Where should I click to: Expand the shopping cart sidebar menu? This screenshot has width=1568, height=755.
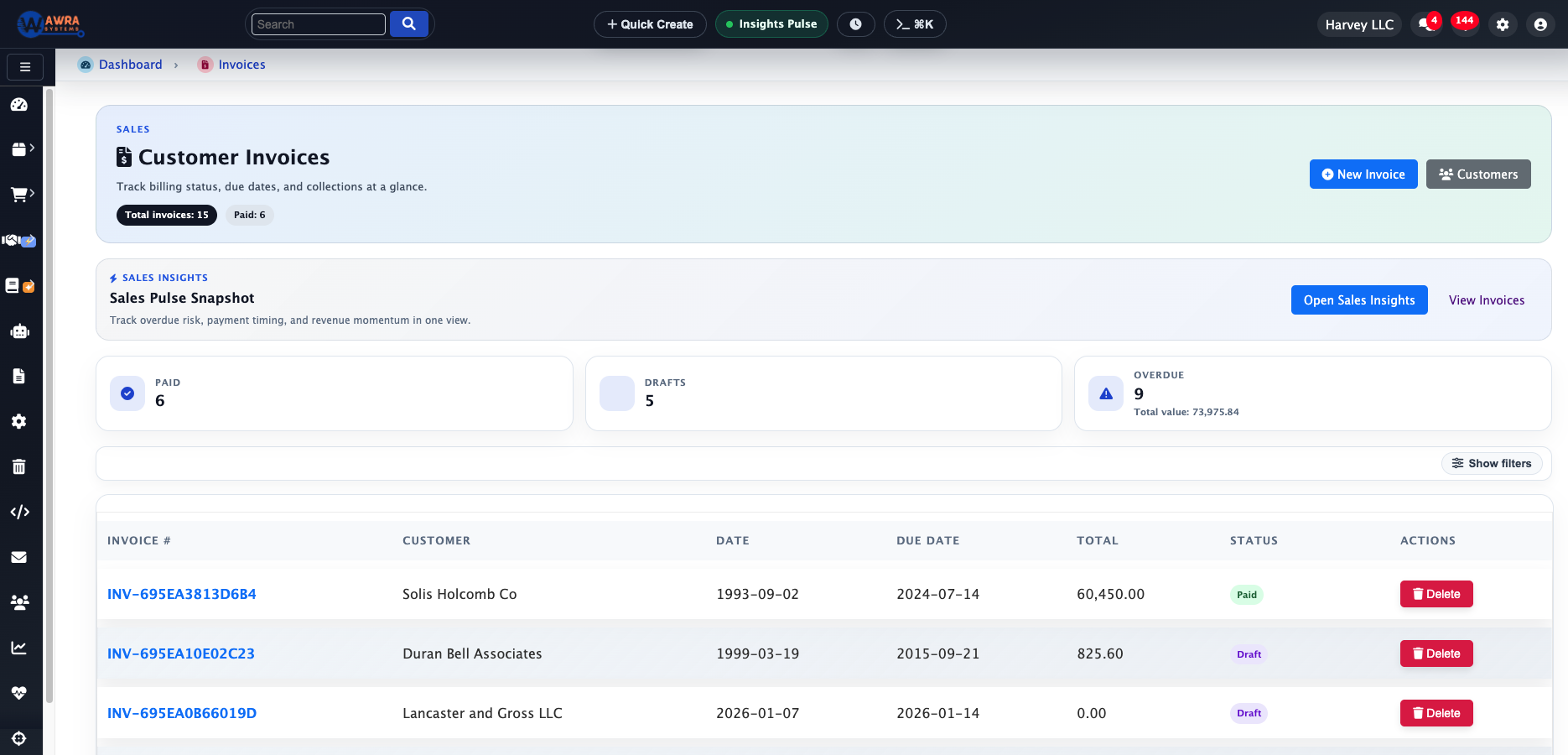click(22, 195)
